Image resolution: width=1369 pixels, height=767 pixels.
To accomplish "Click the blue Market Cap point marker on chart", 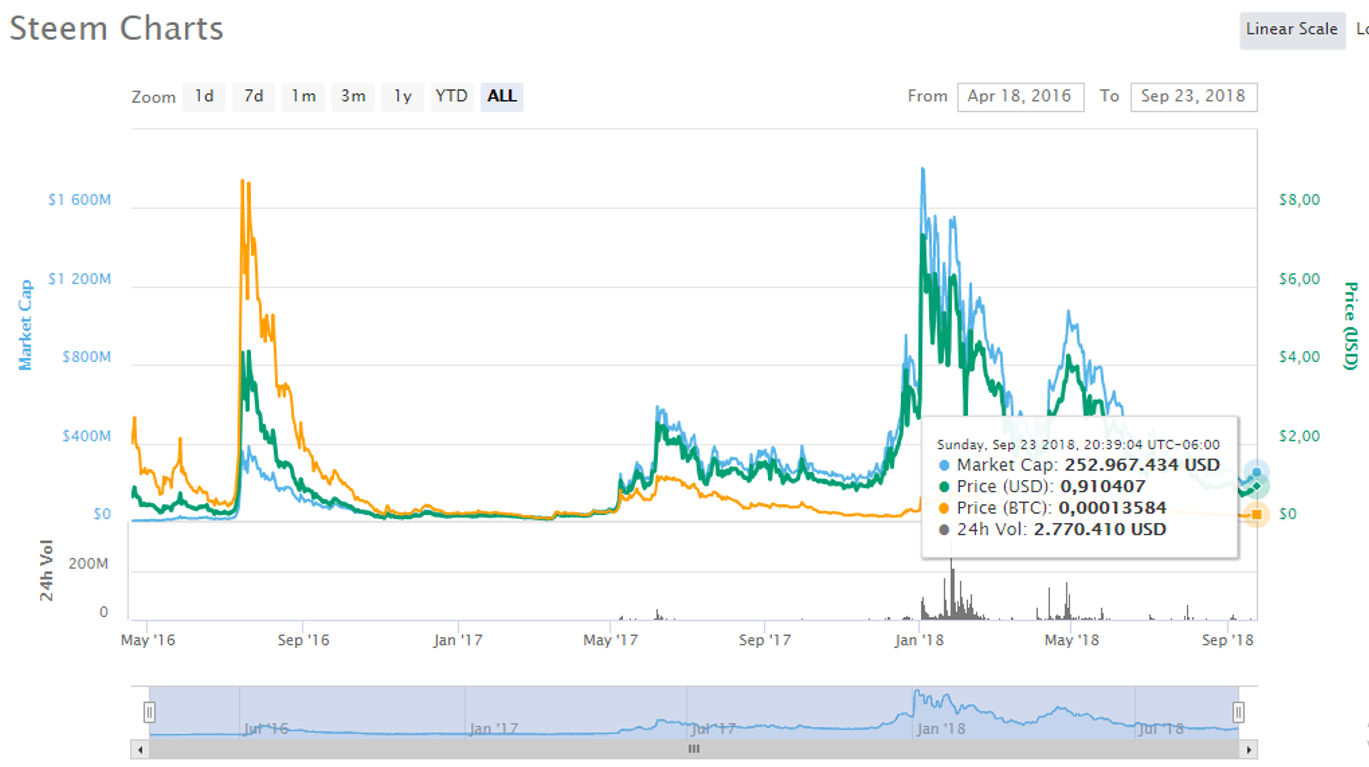I will (1256, 472).
